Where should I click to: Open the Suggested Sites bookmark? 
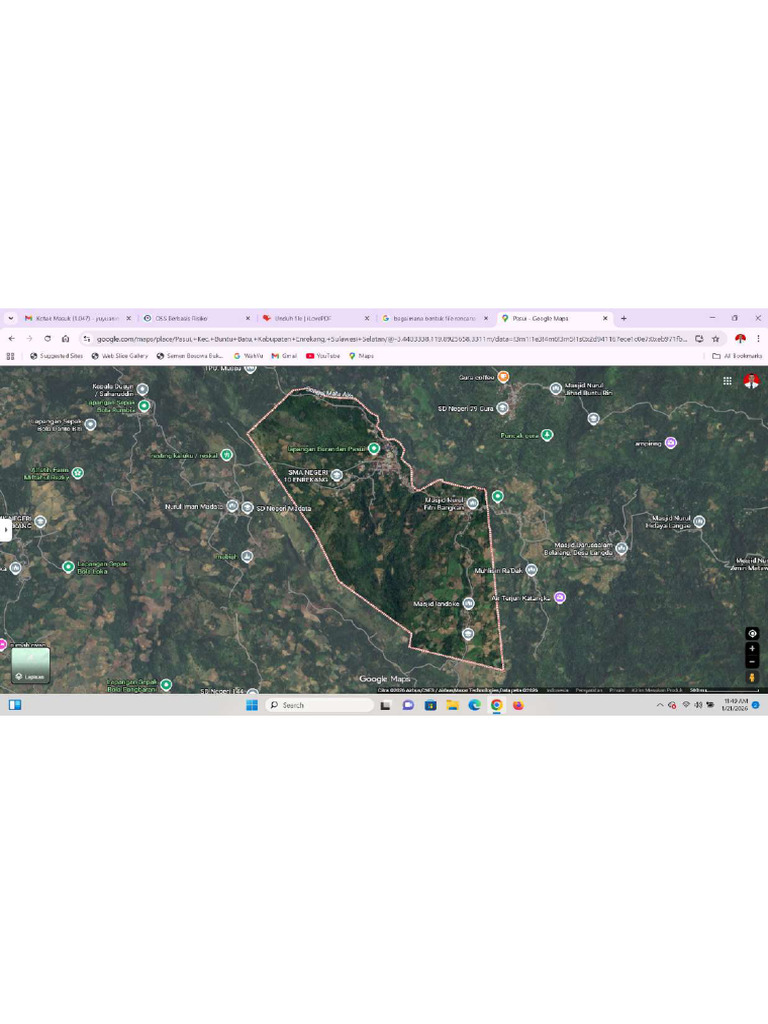point(57,356)
